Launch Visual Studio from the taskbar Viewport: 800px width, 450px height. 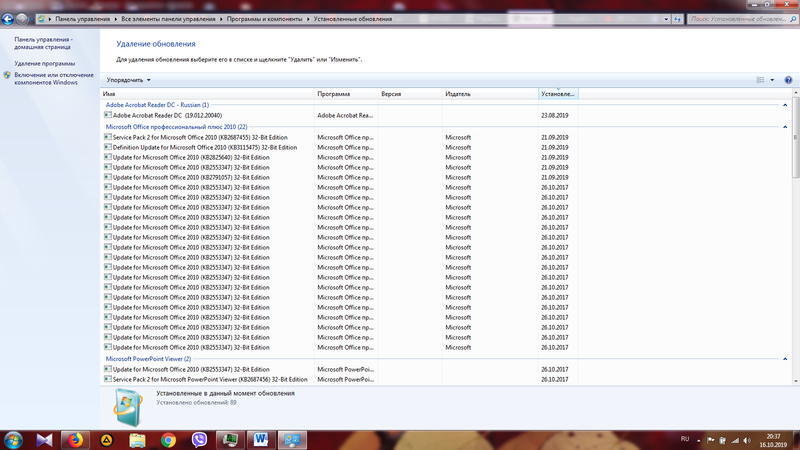(44, 440)
